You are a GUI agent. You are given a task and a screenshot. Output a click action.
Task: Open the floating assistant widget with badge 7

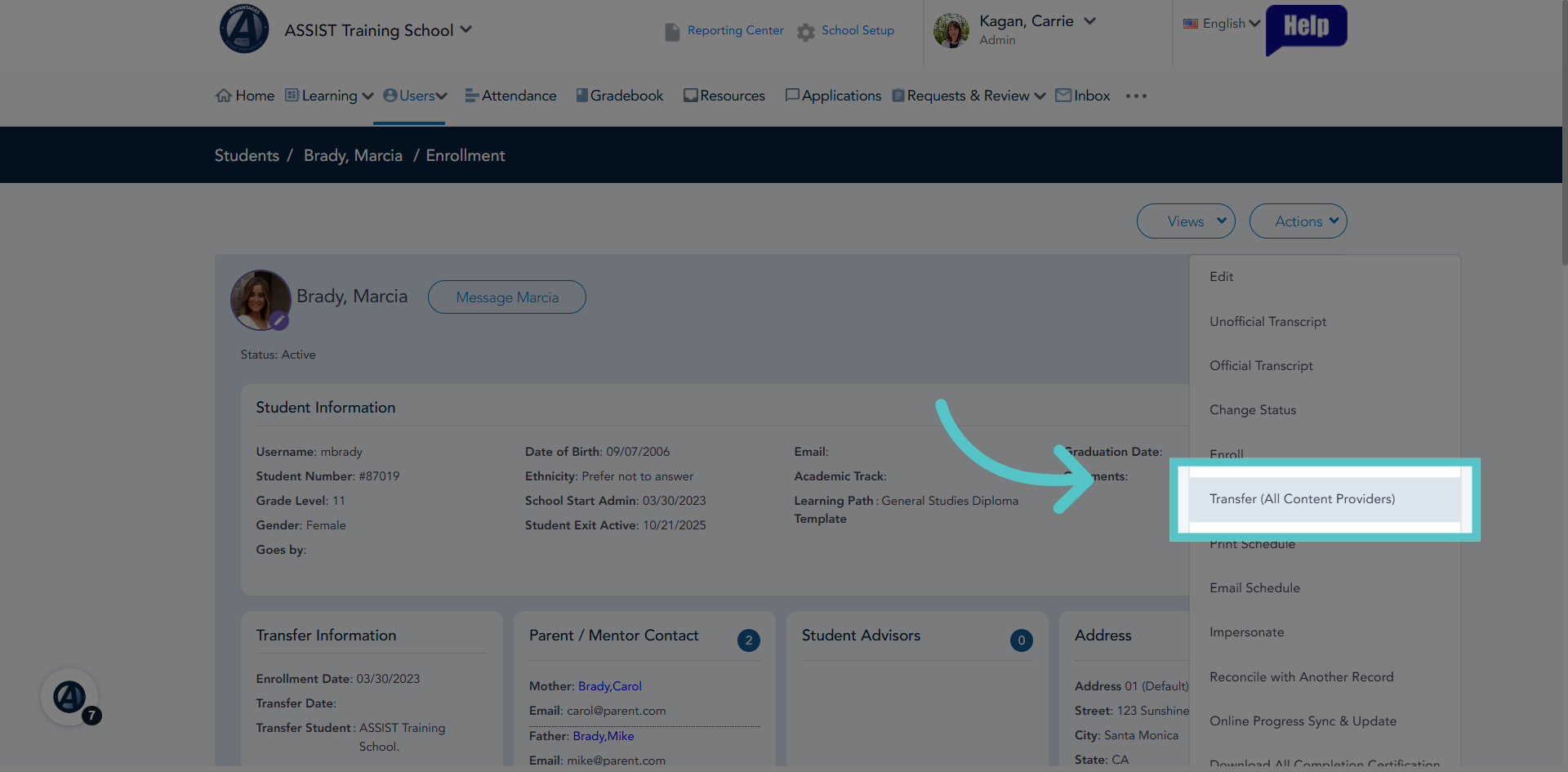click(69, 697)
